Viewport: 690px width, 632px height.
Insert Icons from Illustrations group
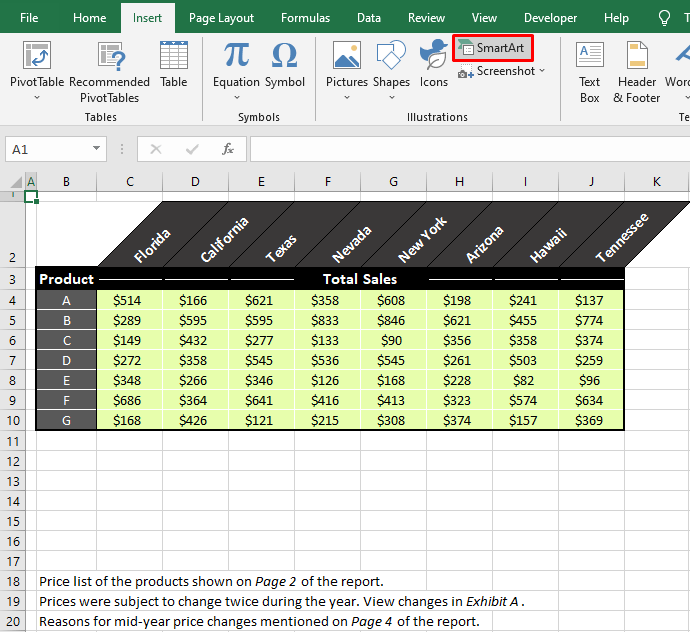(x=433, y=64)
